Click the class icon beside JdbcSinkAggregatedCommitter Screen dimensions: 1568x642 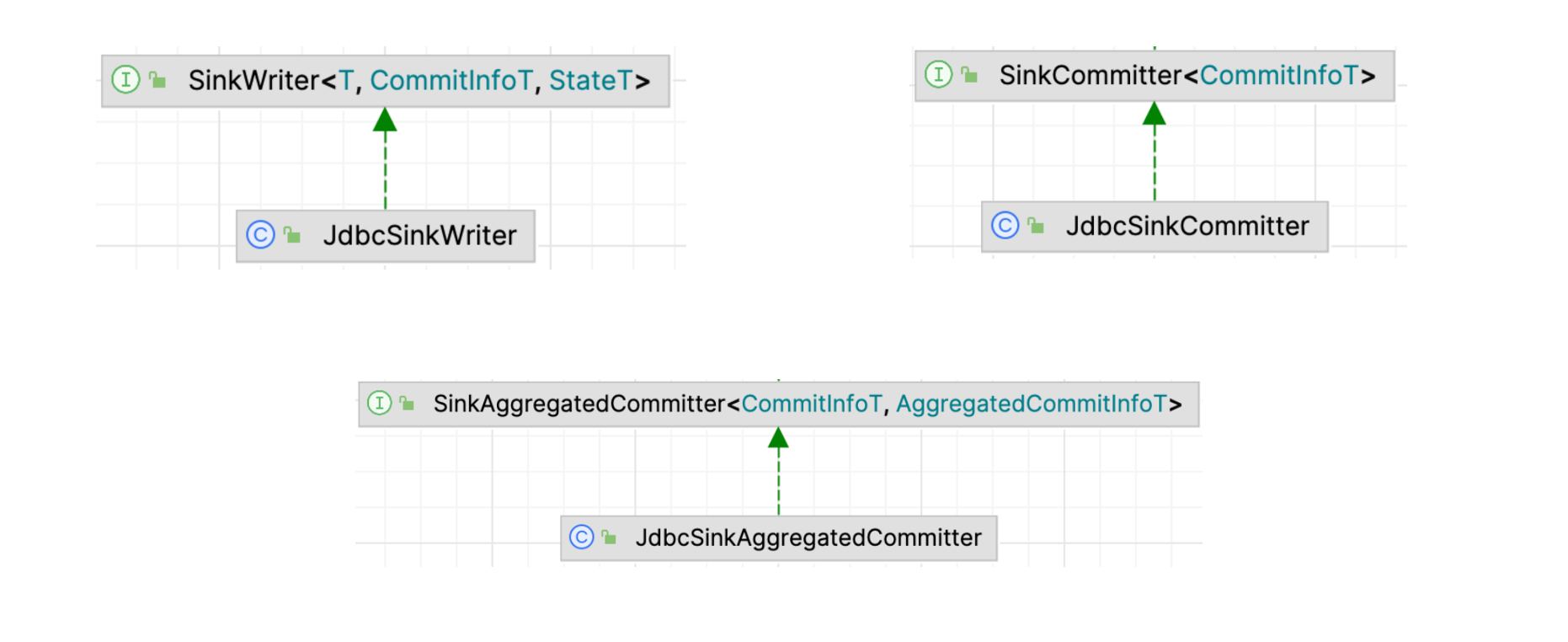(x=581, y=537)
